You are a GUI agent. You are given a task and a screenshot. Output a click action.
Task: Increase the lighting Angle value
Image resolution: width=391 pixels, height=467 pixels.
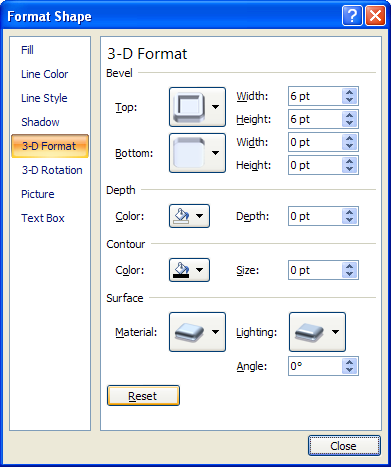click(x=349, y=362)
